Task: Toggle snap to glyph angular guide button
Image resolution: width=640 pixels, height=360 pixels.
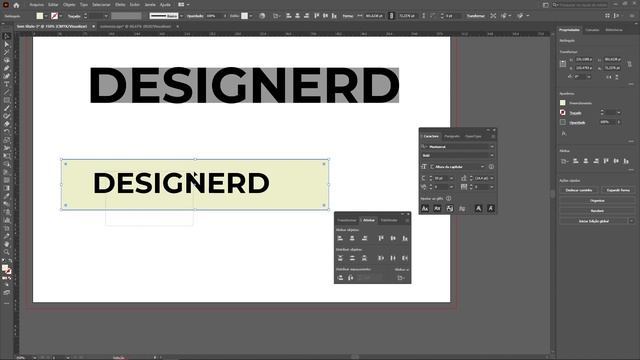Action: (x=478, y=209)
